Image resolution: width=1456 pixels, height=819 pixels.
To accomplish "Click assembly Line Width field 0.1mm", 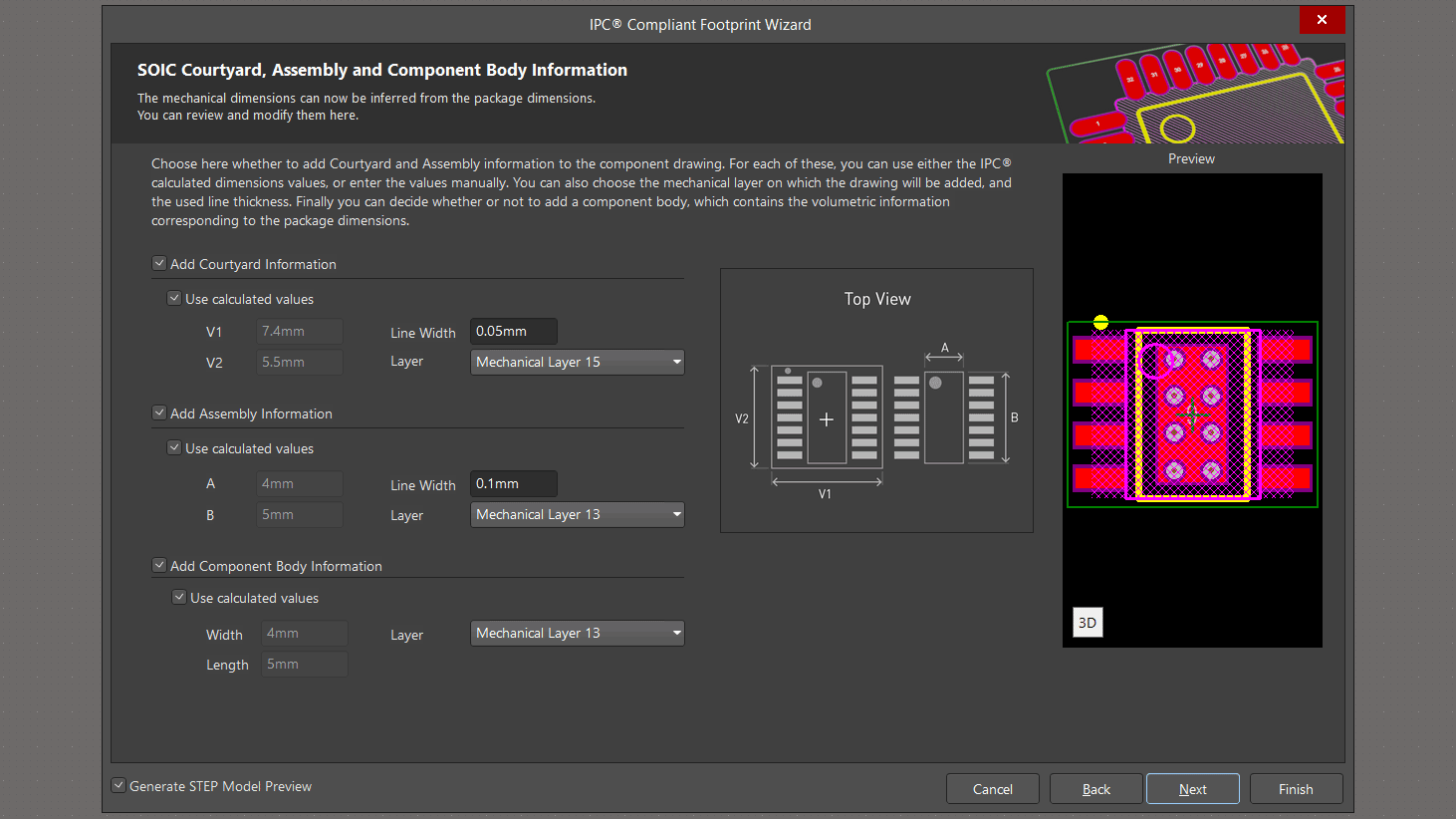I will pyautogui.click(x=513, y=483).
